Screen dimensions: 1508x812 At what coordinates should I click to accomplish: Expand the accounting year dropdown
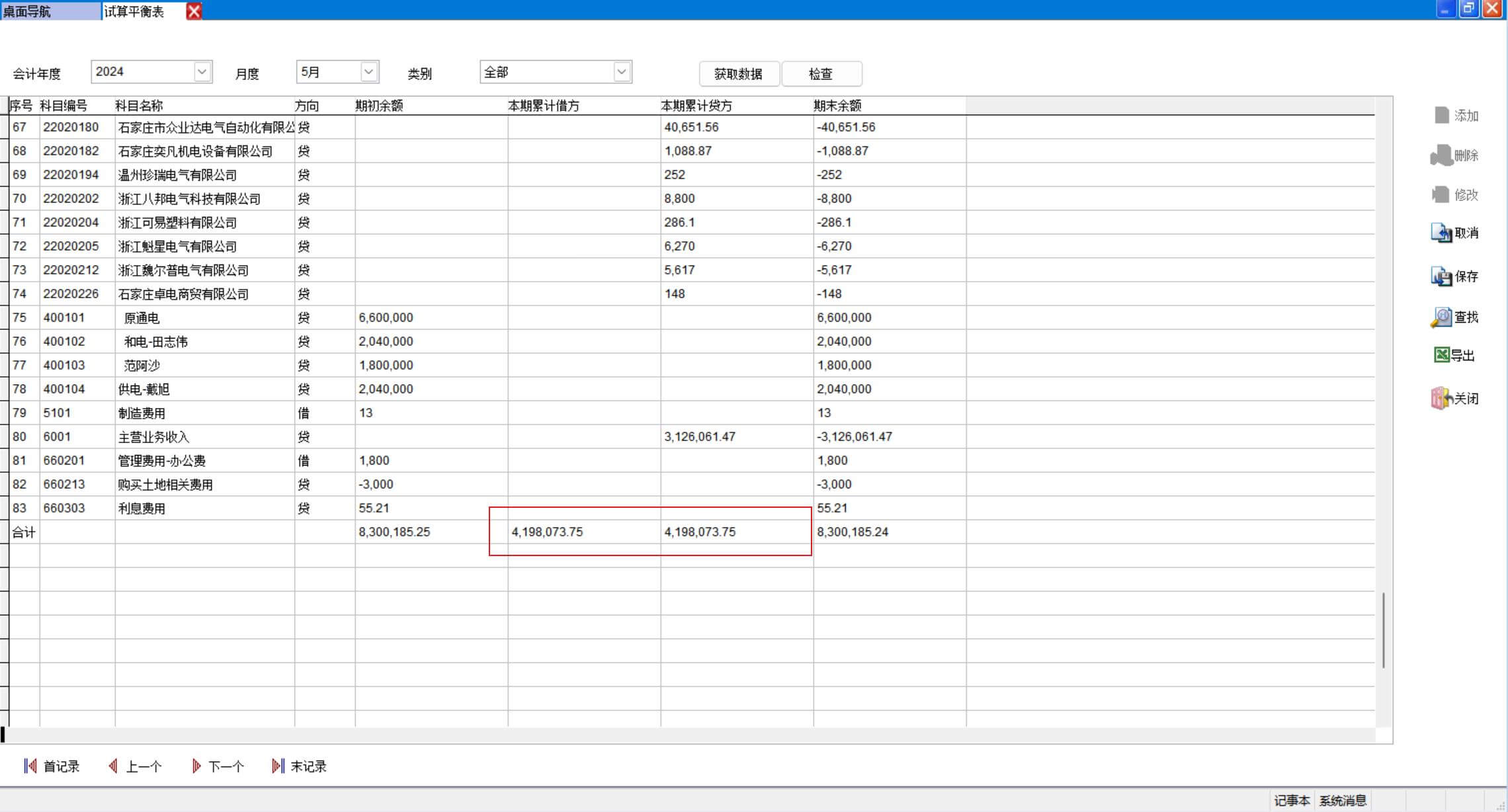click(202, 71)
